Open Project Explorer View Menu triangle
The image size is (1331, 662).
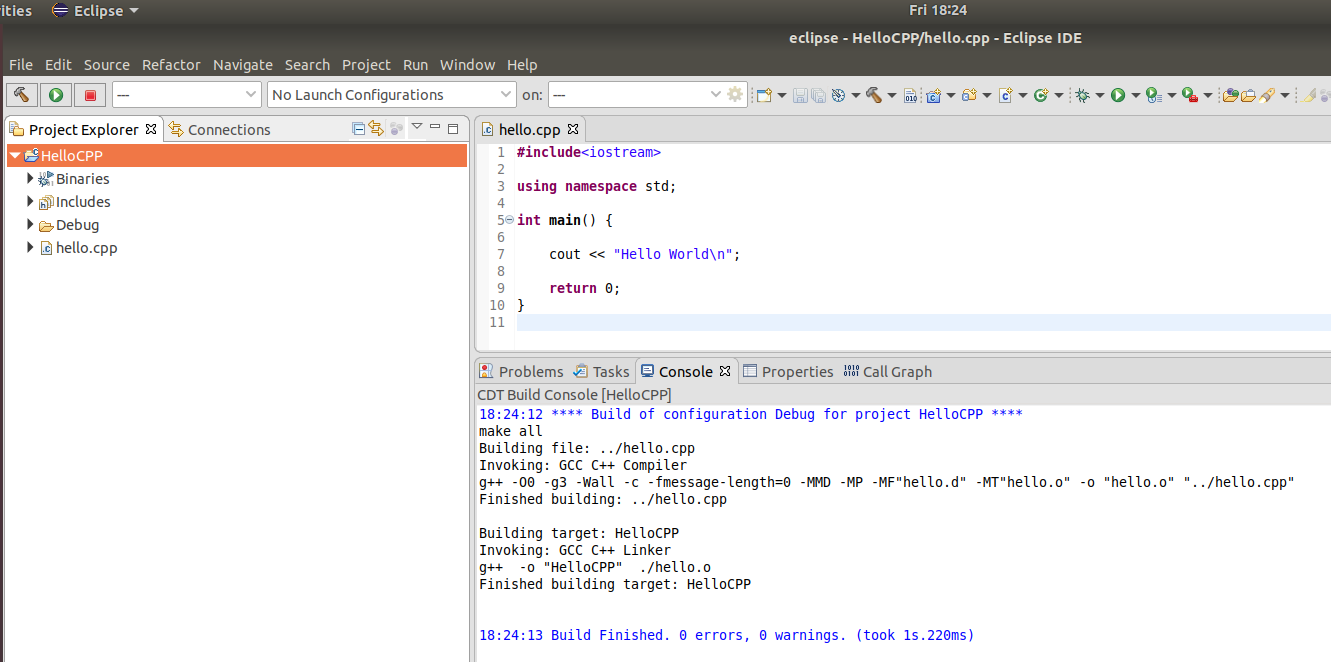tap(417, 127)
